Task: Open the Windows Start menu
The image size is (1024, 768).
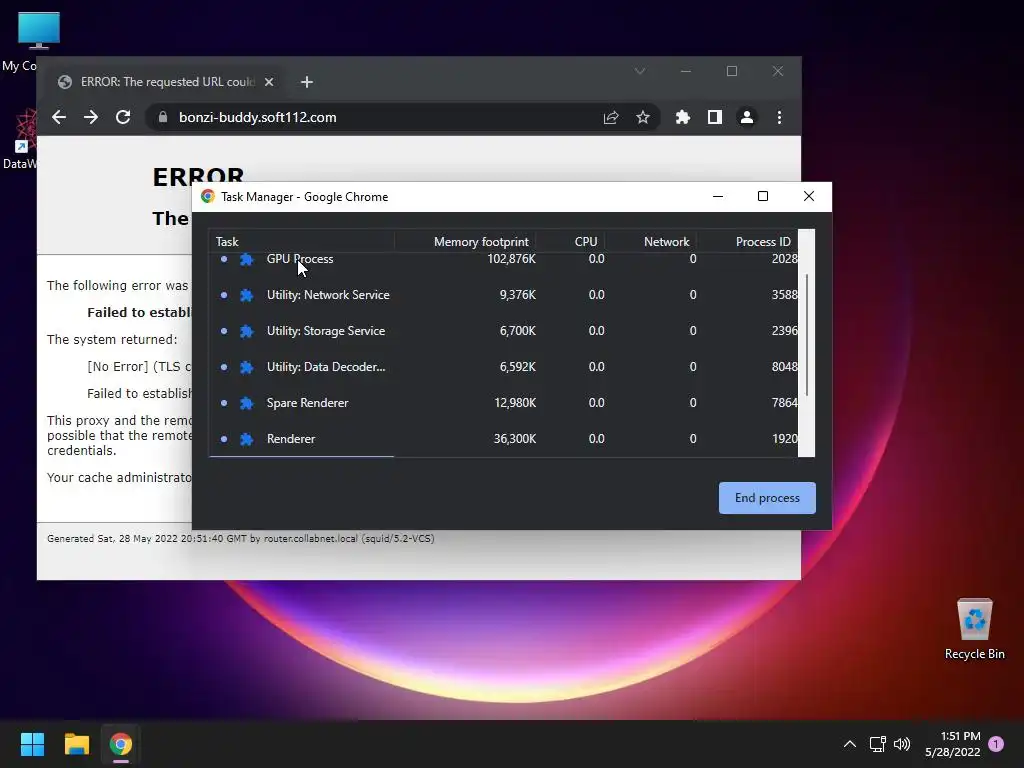Action: click(32, 744)
